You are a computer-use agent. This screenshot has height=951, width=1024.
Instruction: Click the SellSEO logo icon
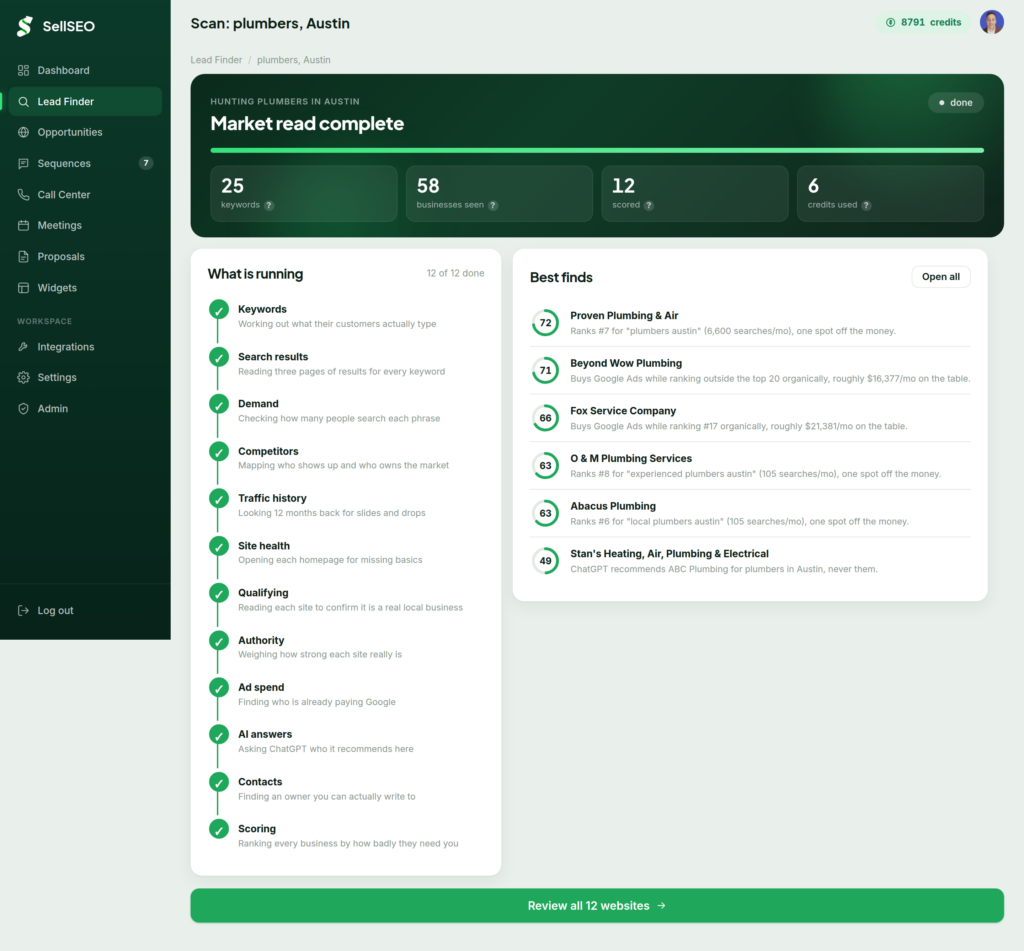(25, 26)
